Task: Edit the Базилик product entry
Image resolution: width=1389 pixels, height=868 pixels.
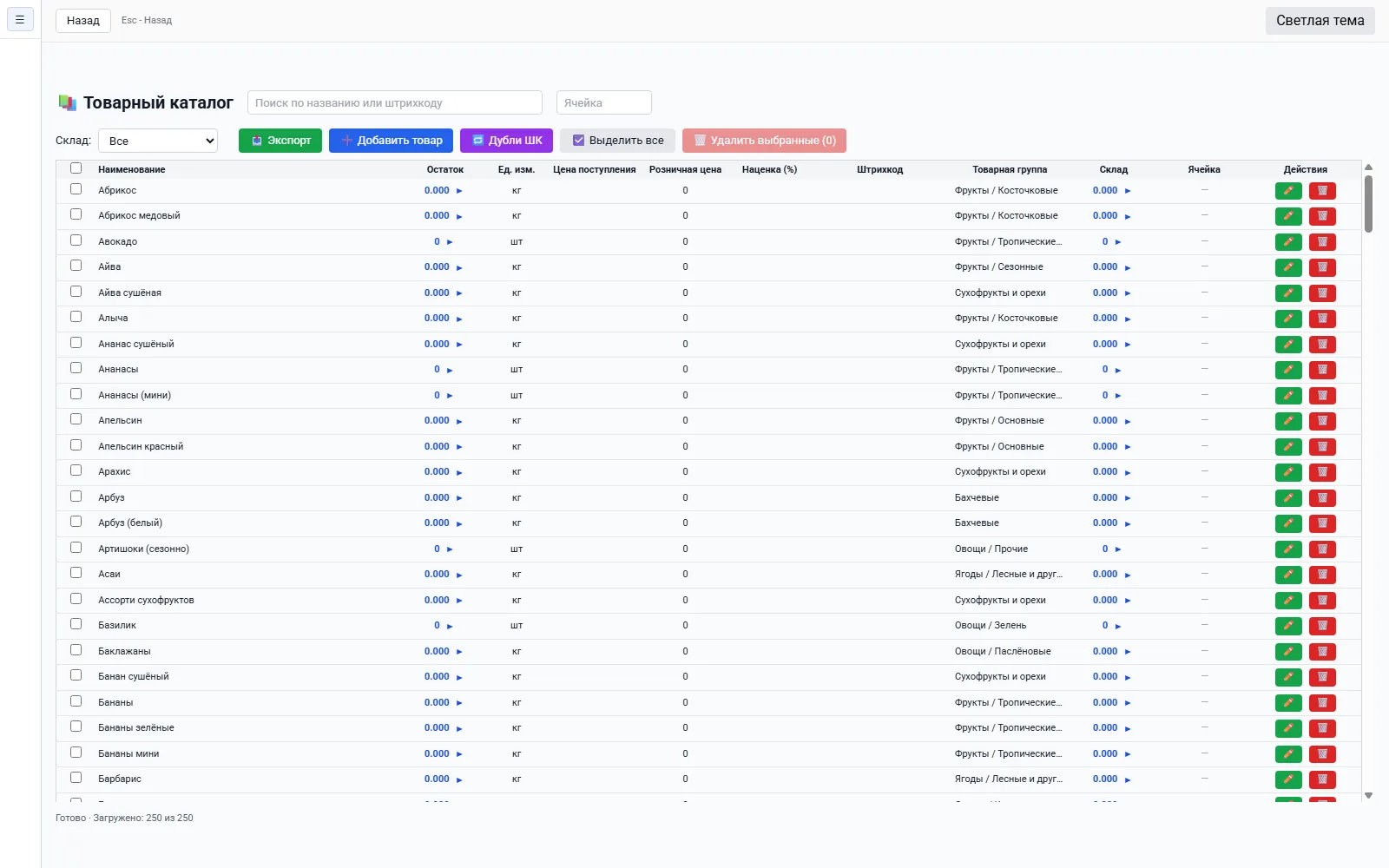Action: (x=1288, y=626)
